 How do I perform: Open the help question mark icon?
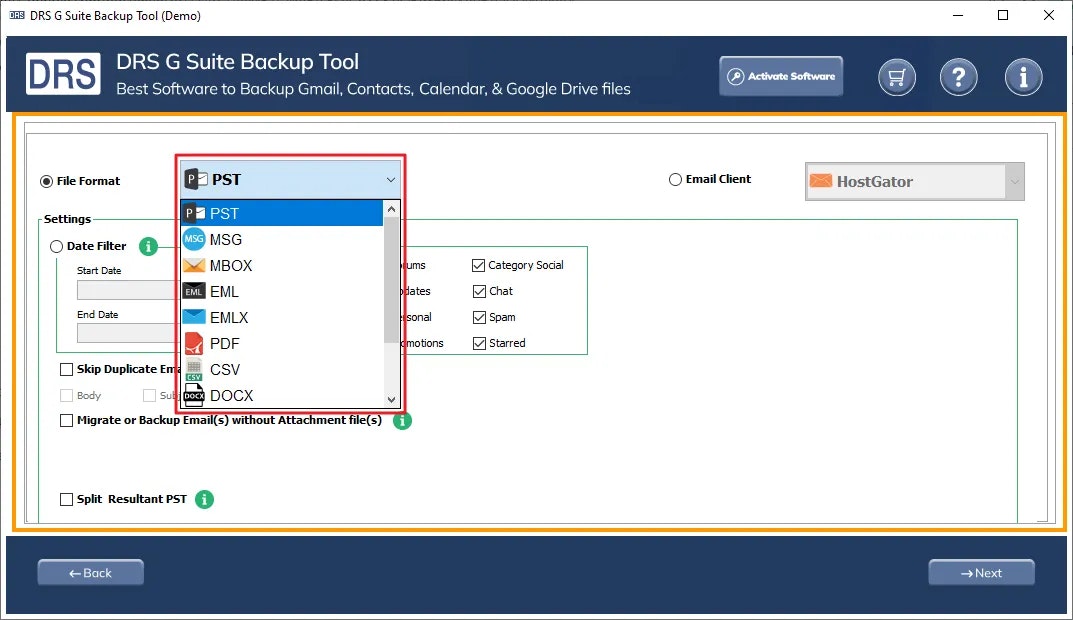pos(958,77)
